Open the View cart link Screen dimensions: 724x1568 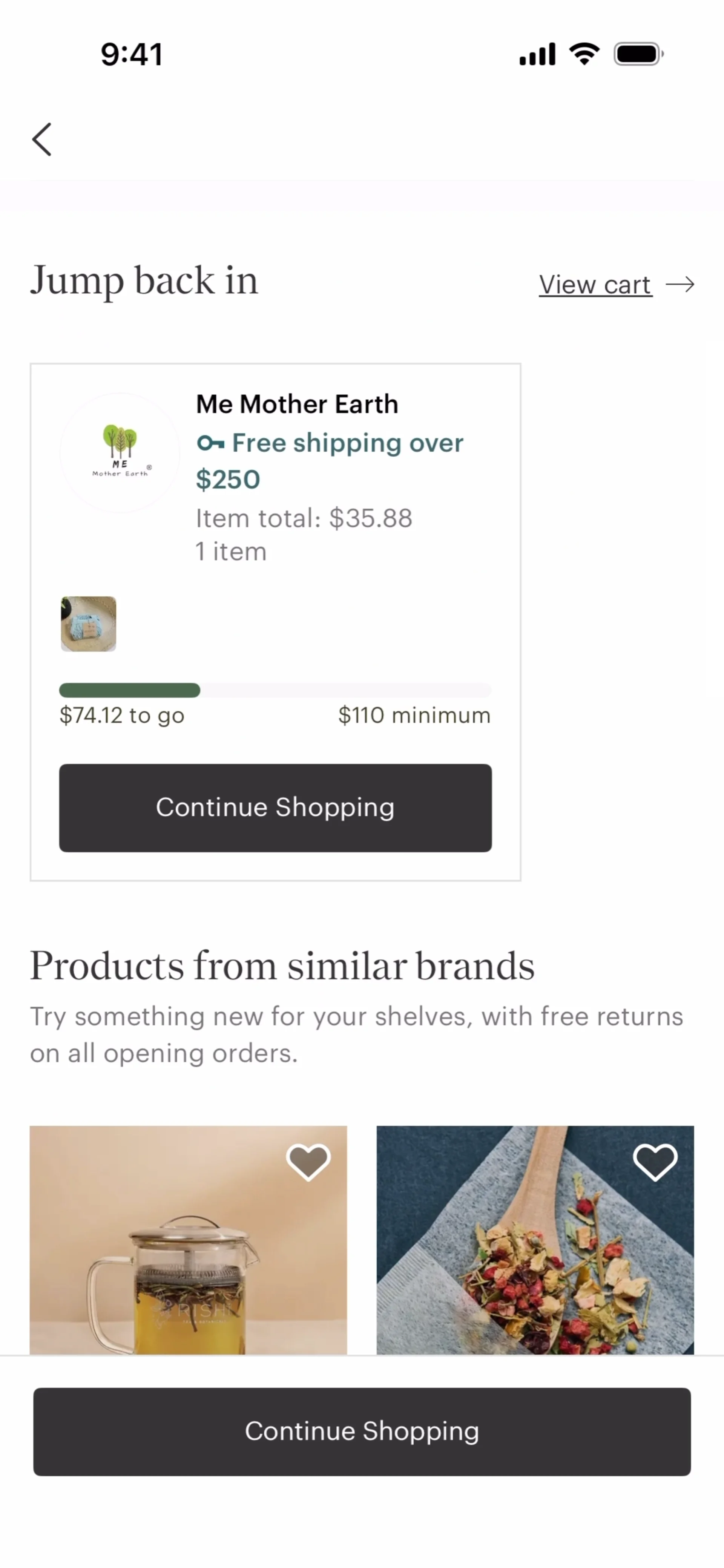click(x=595, y=284)
